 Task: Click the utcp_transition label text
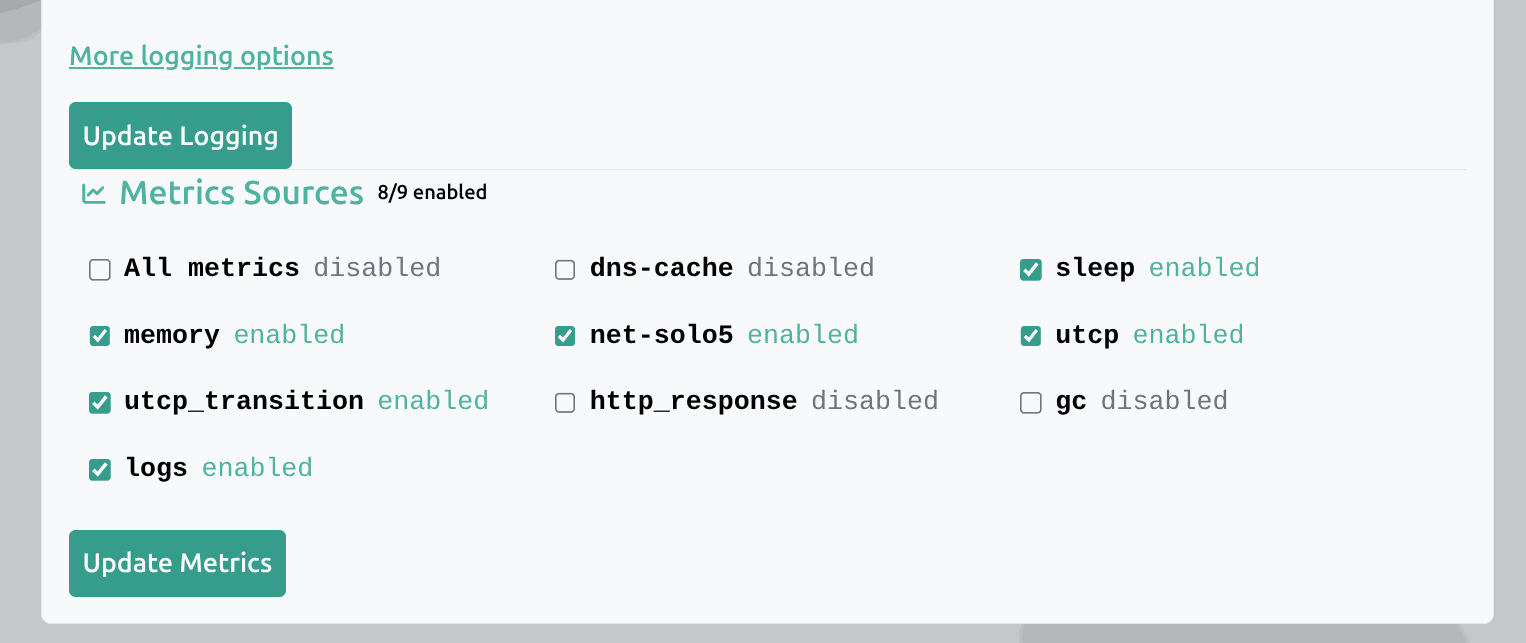244,401
